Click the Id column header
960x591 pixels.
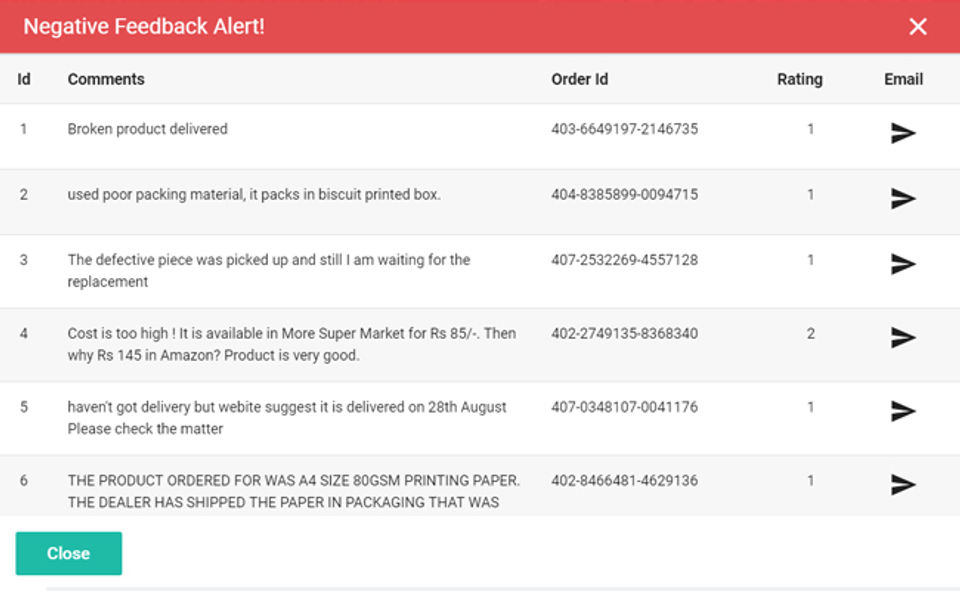point(24,79)
